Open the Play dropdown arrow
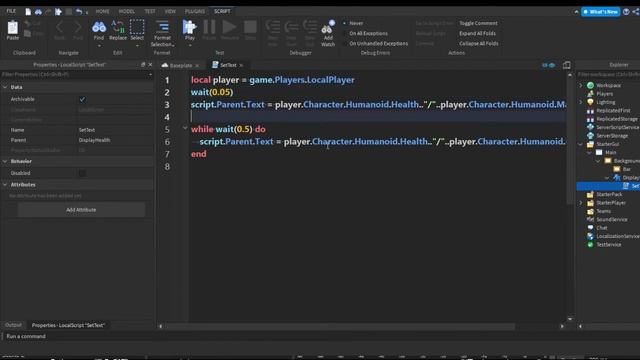The image size is (640, 360). [190, 45]
